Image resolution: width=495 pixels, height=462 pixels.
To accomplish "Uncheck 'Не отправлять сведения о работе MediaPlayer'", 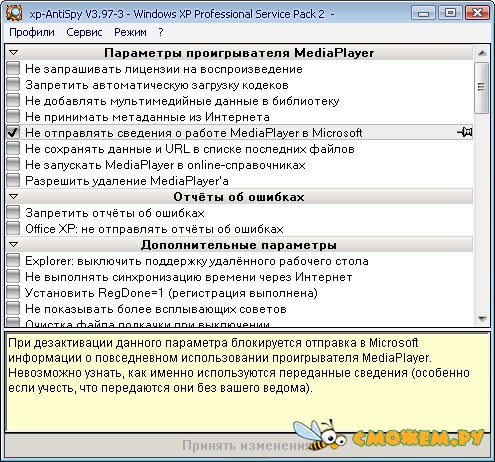I will [13, 132].
